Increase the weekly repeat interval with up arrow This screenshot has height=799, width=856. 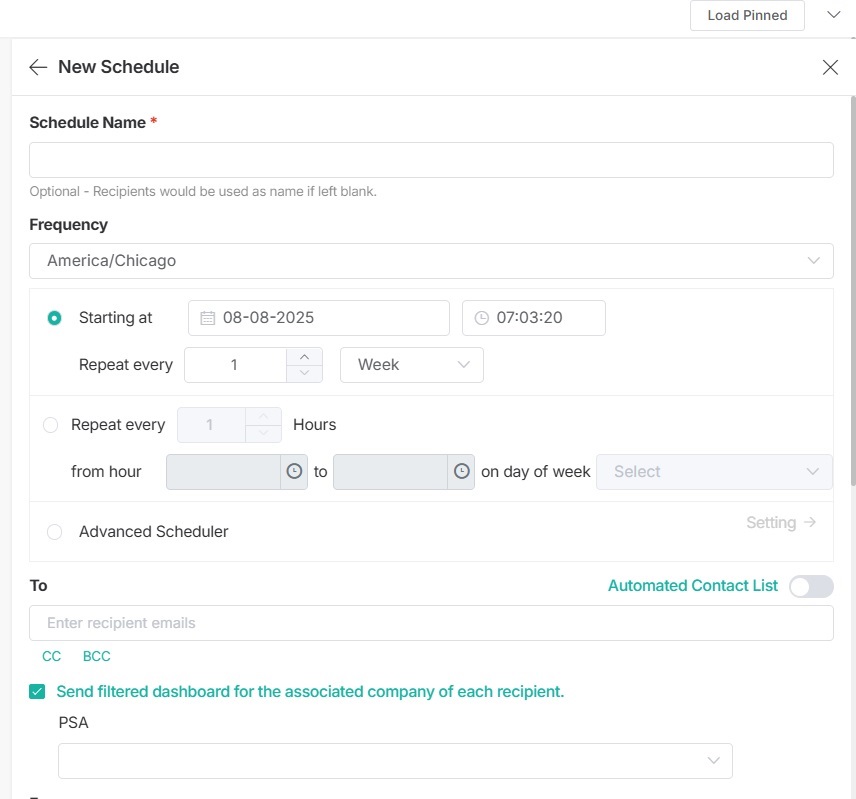tap(305, 356)
